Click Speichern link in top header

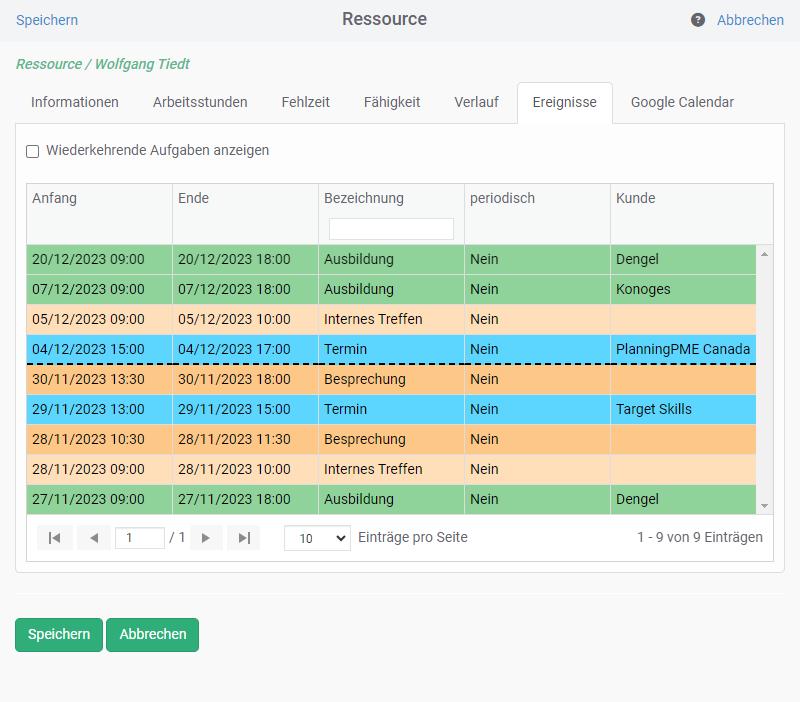pos(47,20)
